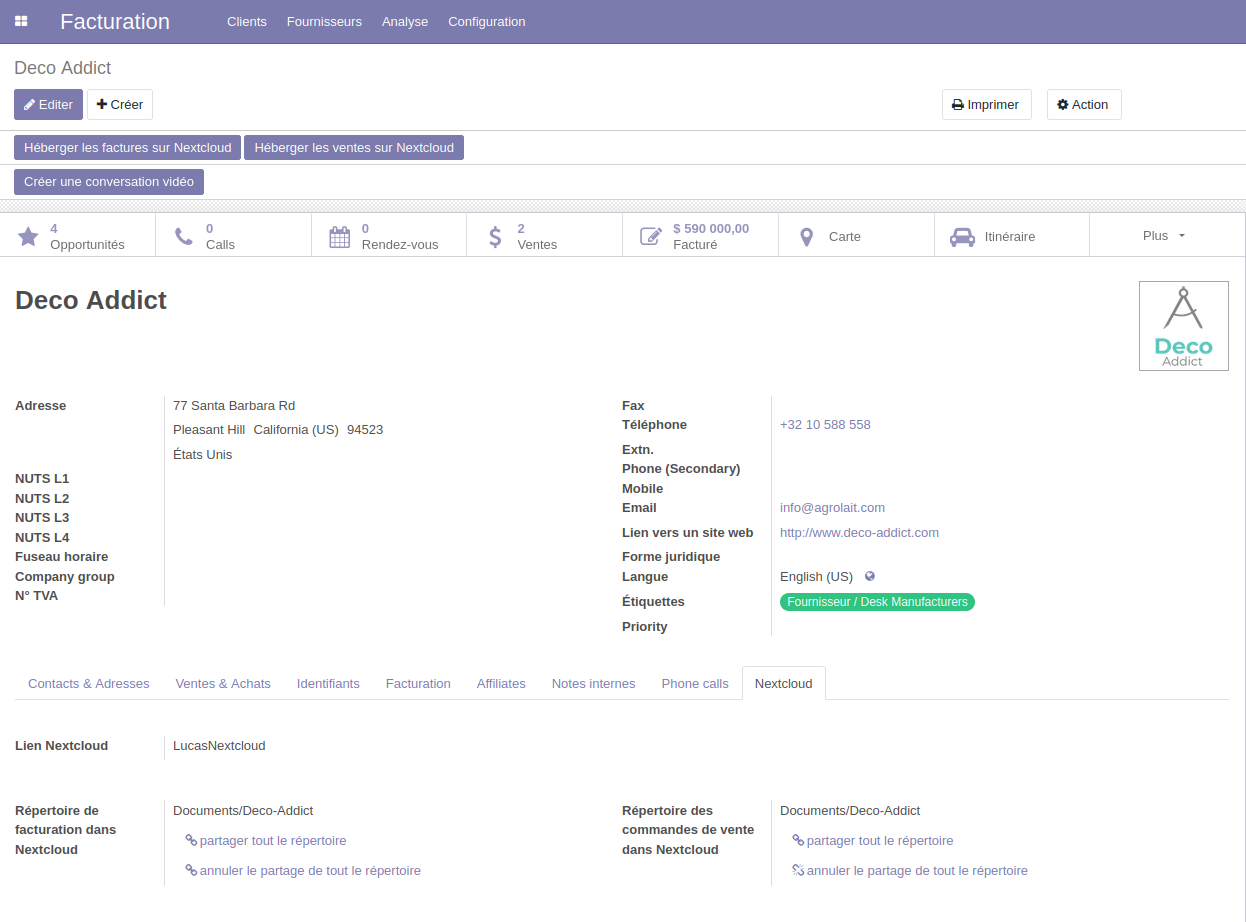Open the apps grid menu icon

[21, 21]
